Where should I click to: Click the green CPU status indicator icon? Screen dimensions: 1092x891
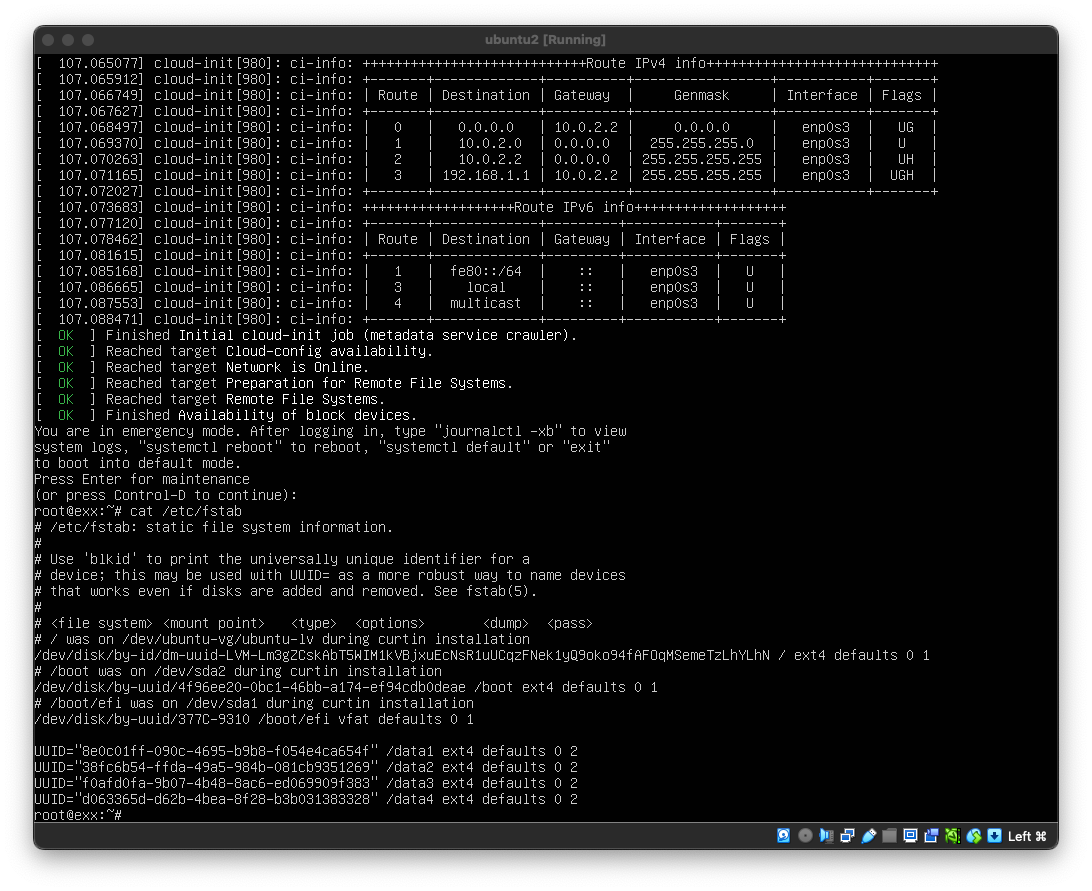pos(953,836)
